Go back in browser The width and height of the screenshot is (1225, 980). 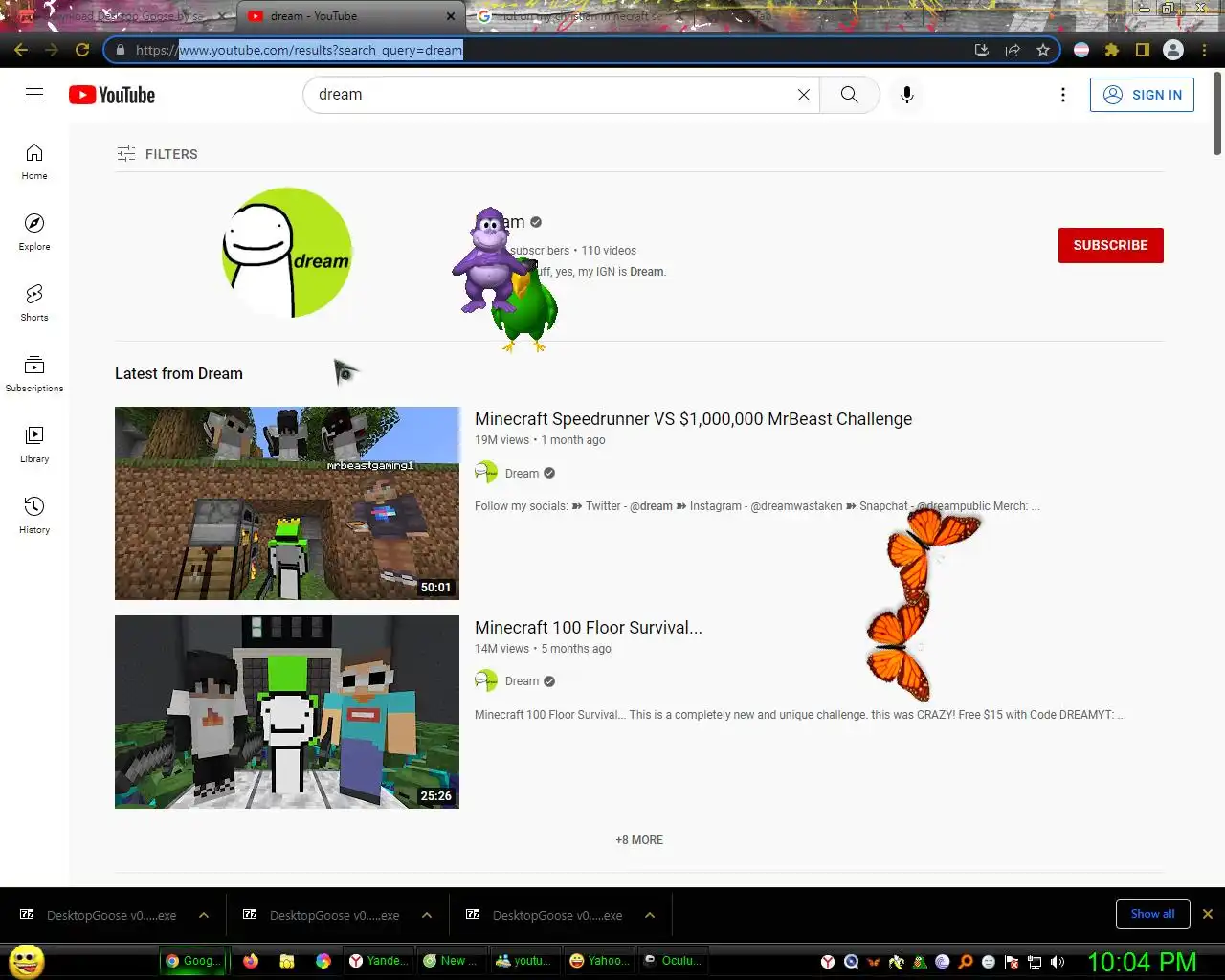point(21,50)
